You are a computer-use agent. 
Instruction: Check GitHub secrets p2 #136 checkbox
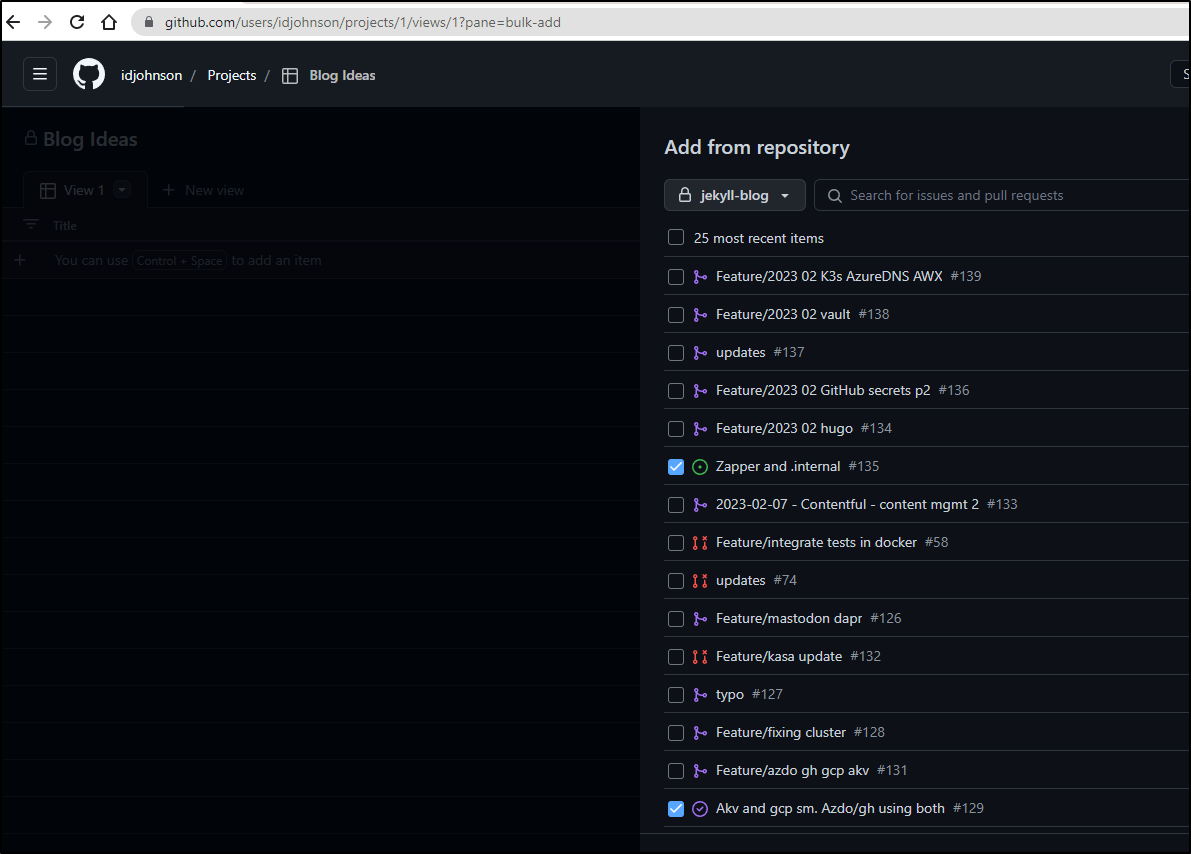(x=676, y=391)
